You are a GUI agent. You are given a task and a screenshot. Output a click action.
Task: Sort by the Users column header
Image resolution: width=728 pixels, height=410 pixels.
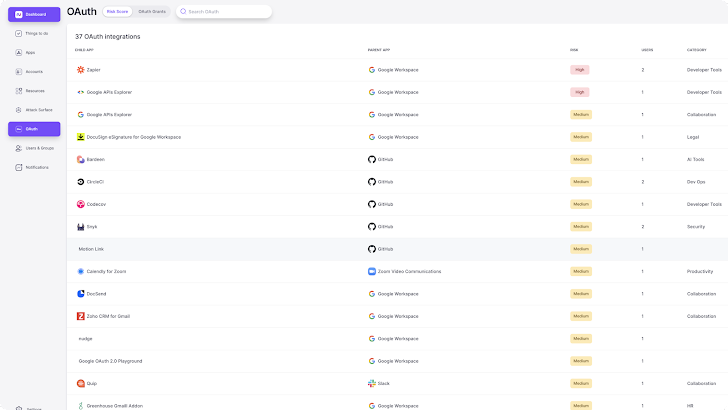647,48
